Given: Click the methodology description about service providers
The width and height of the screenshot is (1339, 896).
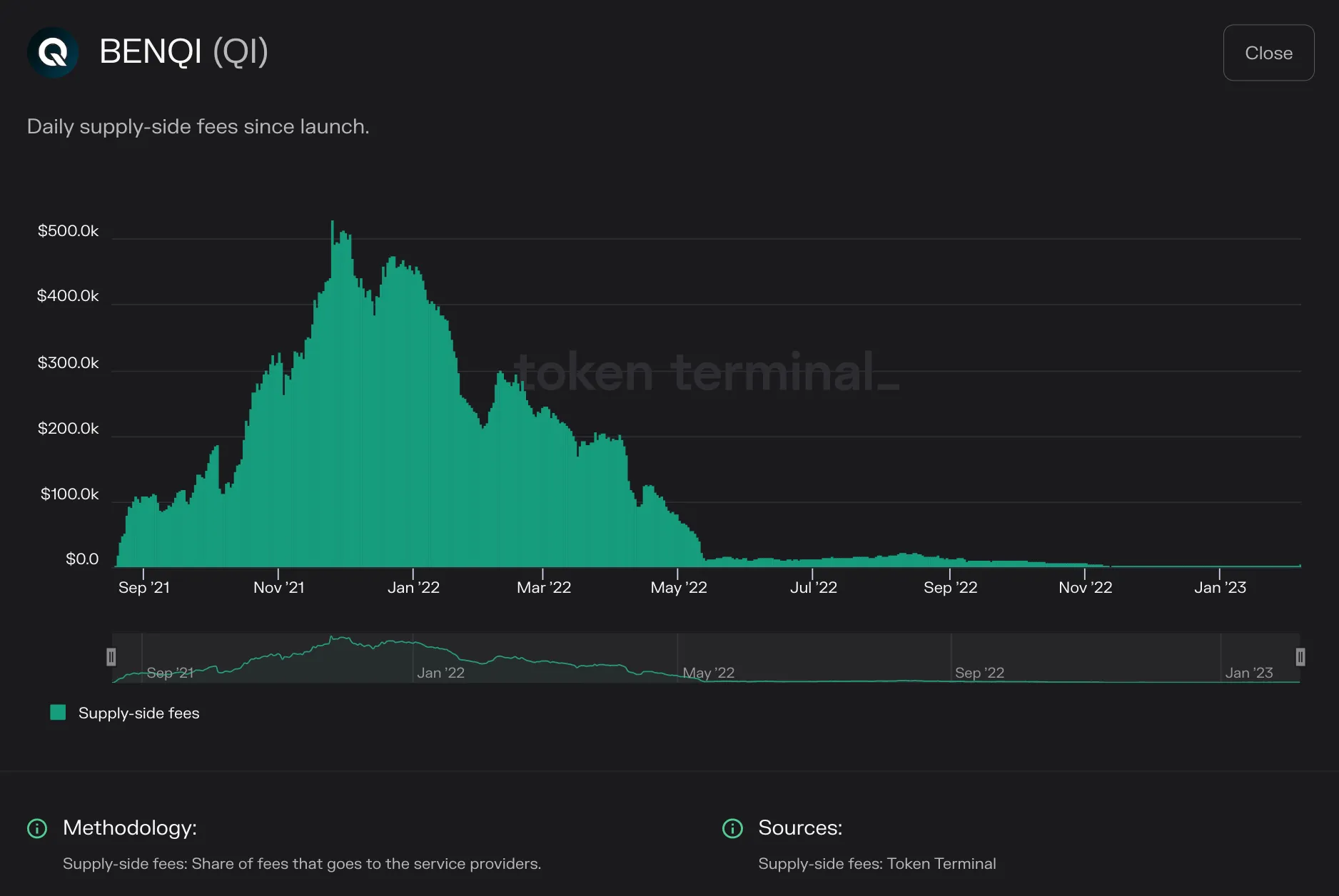Looking at the screenshot, I should (302, 863).
